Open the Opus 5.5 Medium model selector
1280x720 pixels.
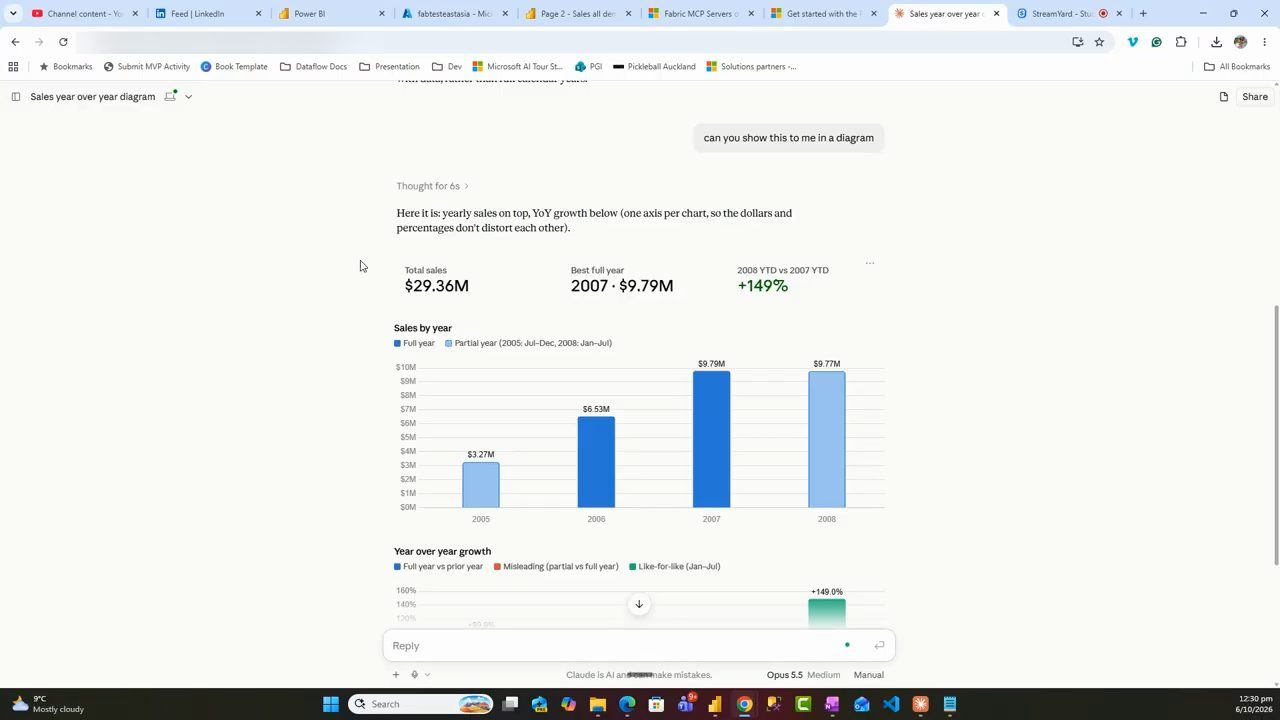pos(803,675)
